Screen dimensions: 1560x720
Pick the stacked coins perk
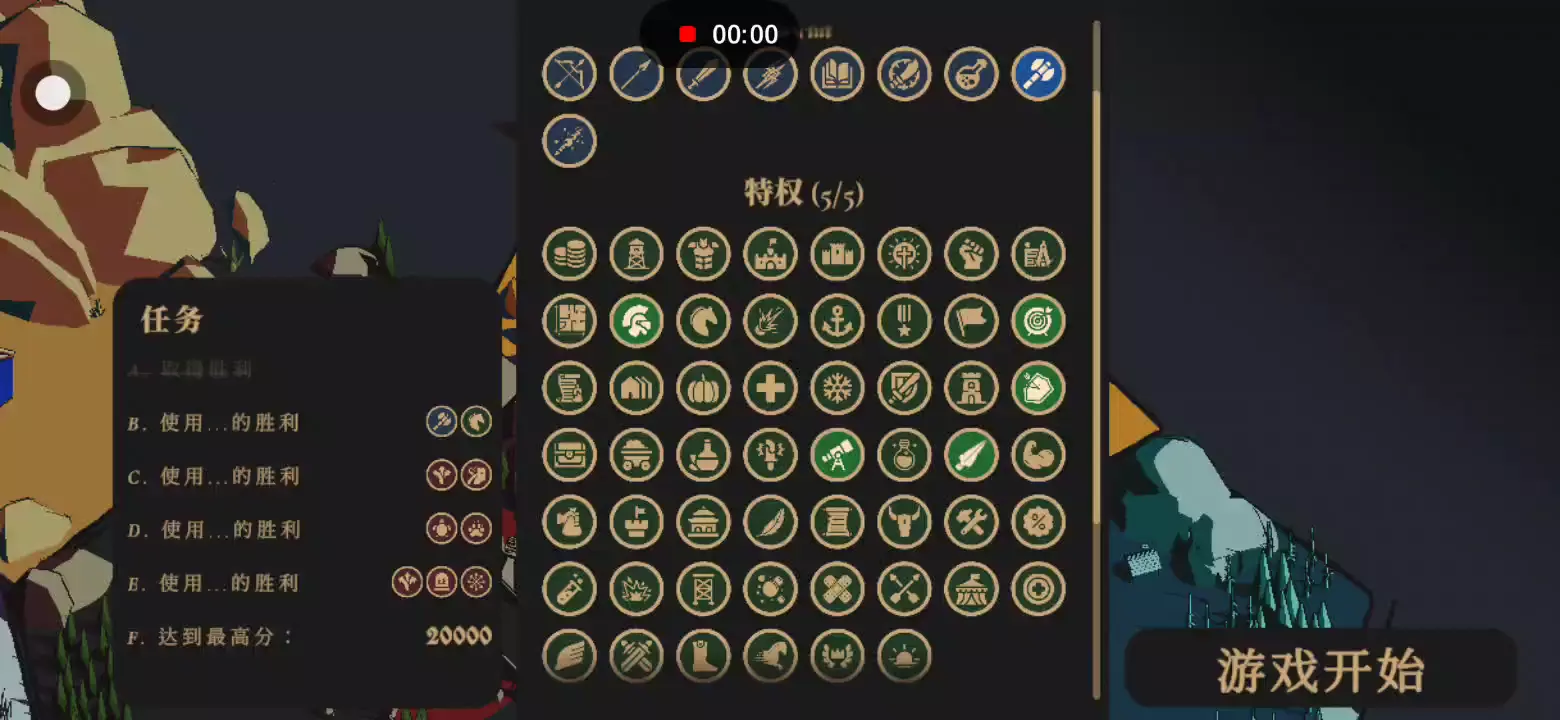tap(569, 254)
